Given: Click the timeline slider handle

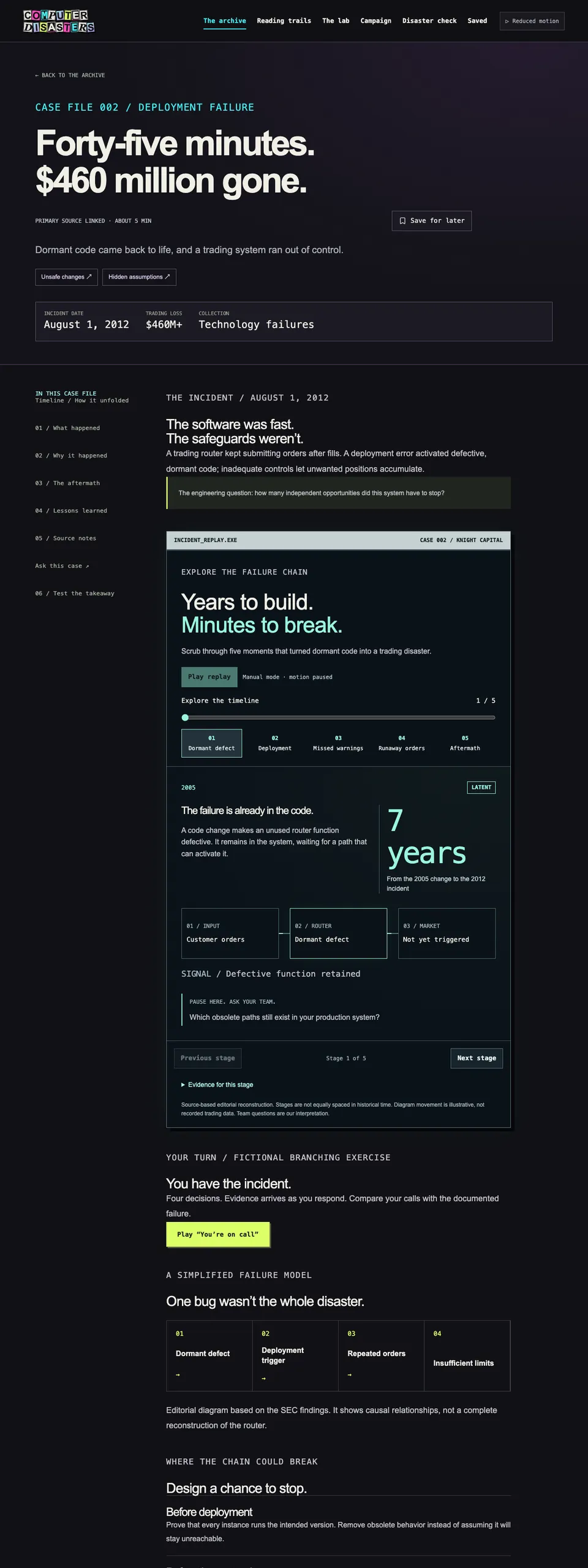Looking at the screenshot, I should (x=185, y=717).
